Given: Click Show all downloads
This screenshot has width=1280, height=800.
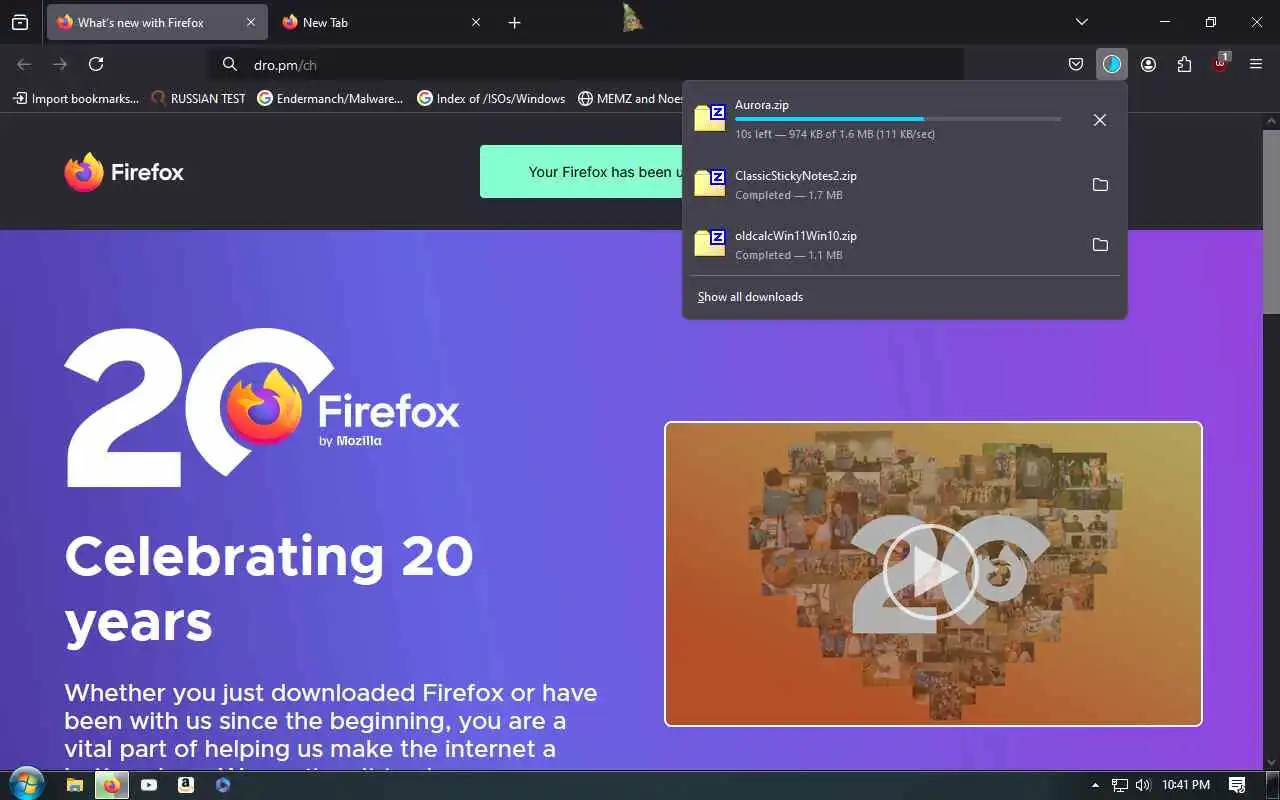Looking at the screenshot, I should coord(750,297).
